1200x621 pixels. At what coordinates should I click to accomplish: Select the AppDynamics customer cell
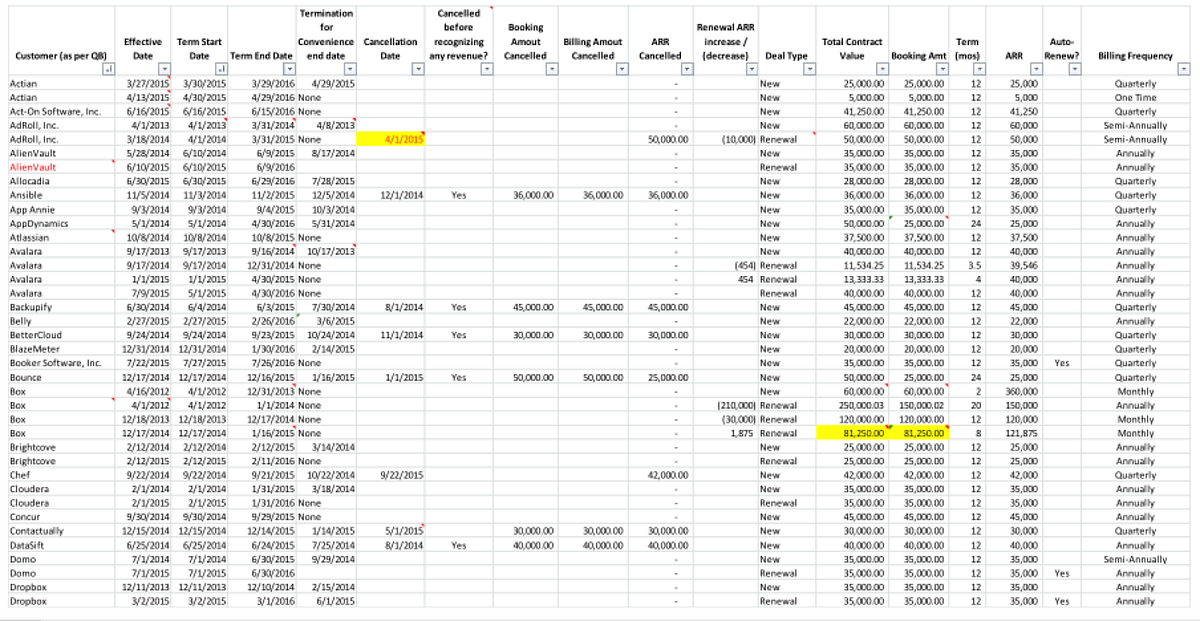(61, 224)
